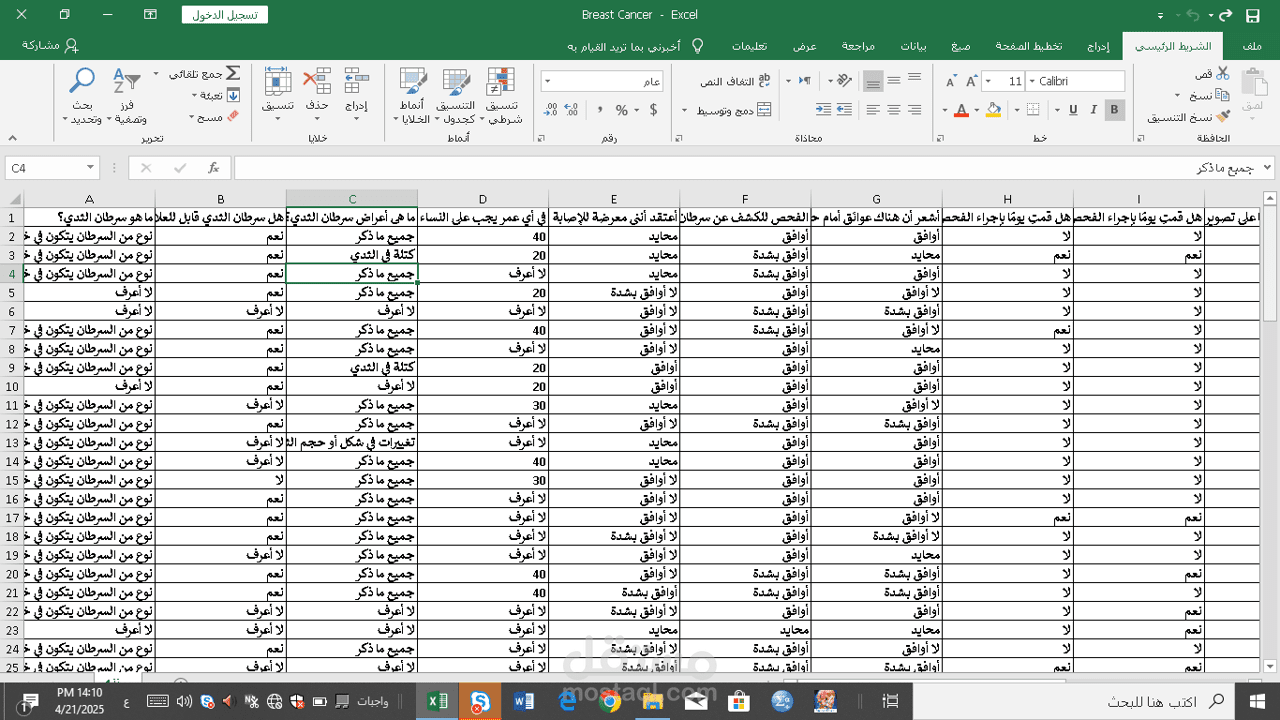Open the Formulas (صيغ) tab

click(961, 46)
